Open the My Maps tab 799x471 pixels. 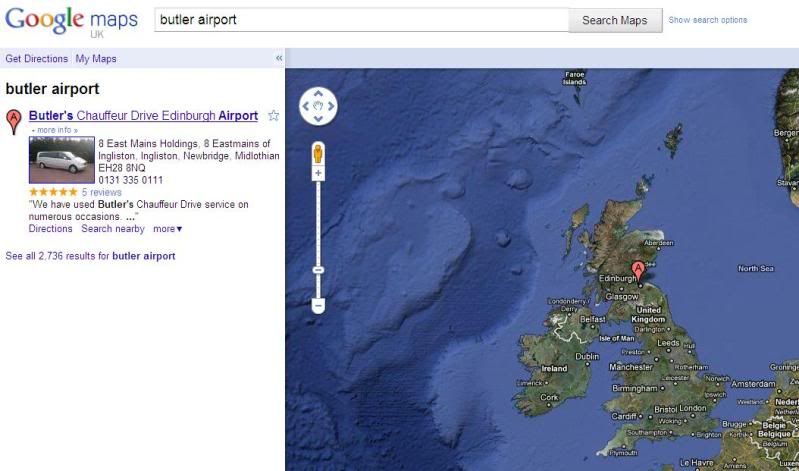coord(96,59)
